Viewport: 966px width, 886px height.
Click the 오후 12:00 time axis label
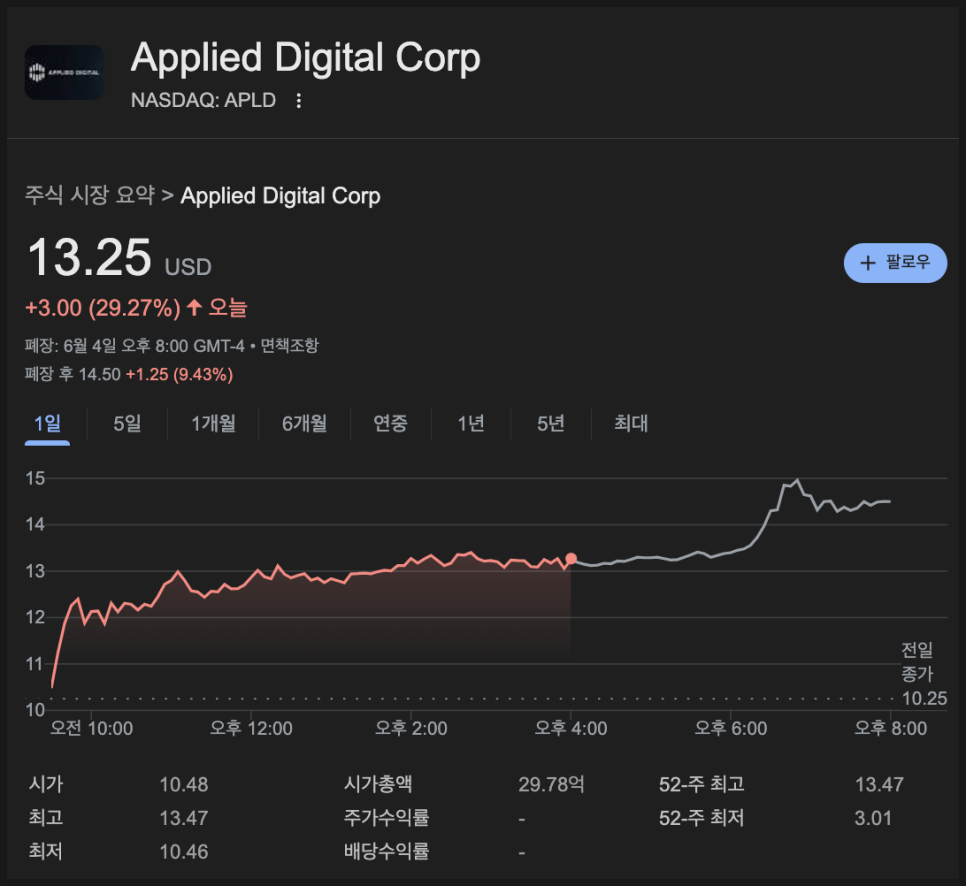click(251, 729)
